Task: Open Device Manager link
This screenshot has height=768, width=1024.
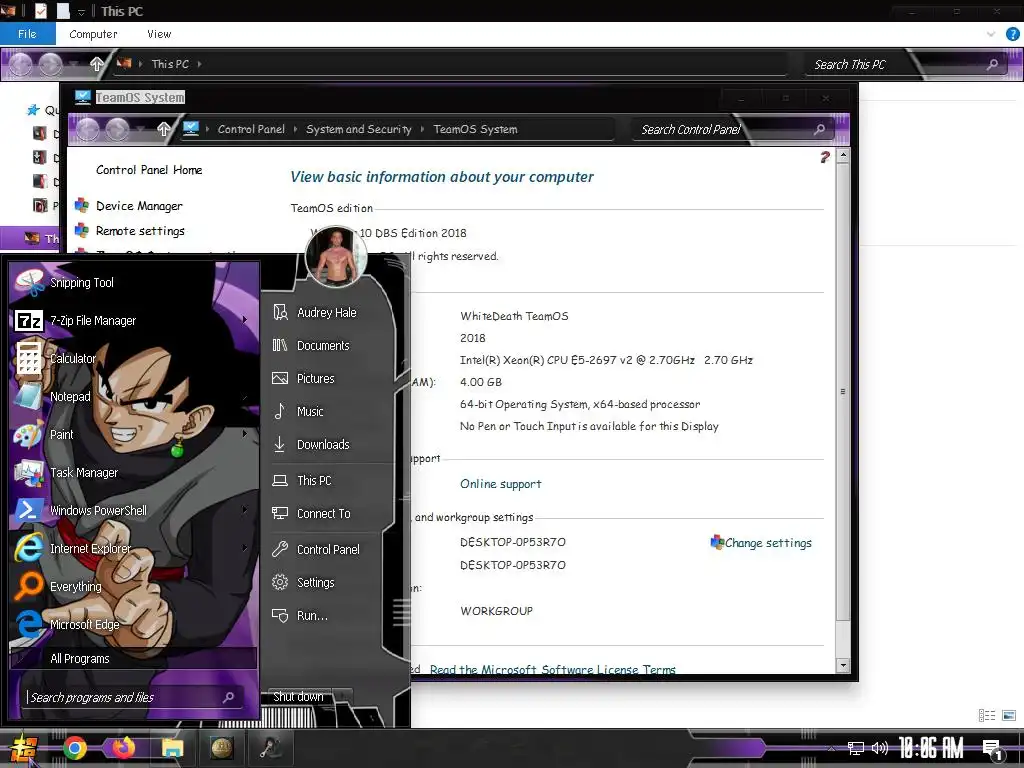Action: pos(139,206)
